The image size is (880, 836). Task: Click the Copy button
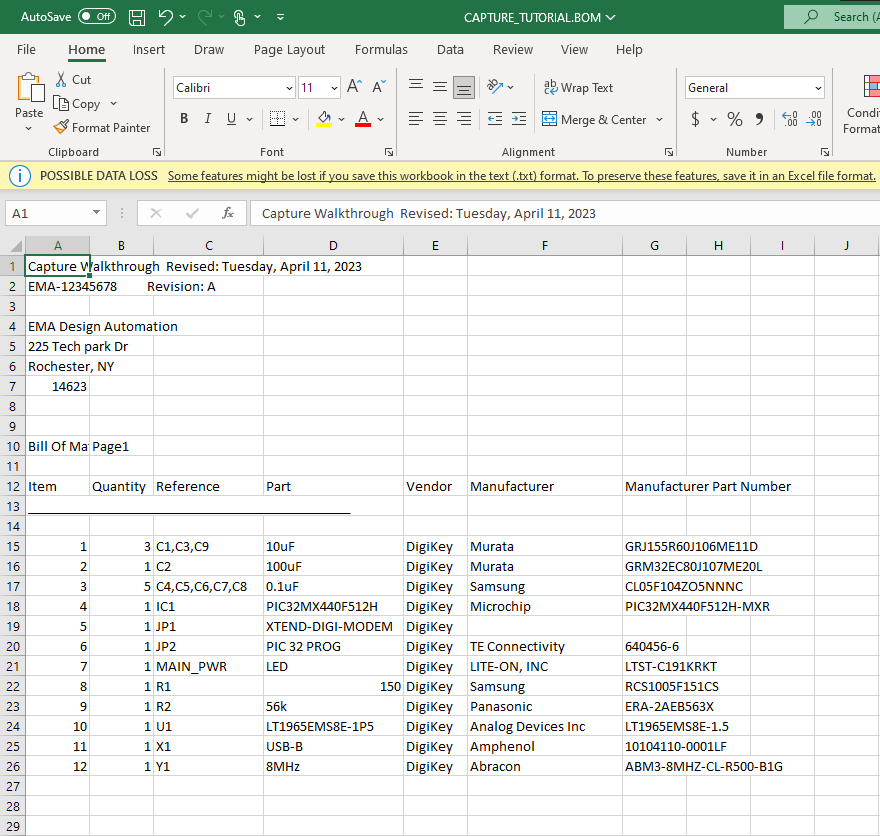pyautogui.click(x=77, y=104)
